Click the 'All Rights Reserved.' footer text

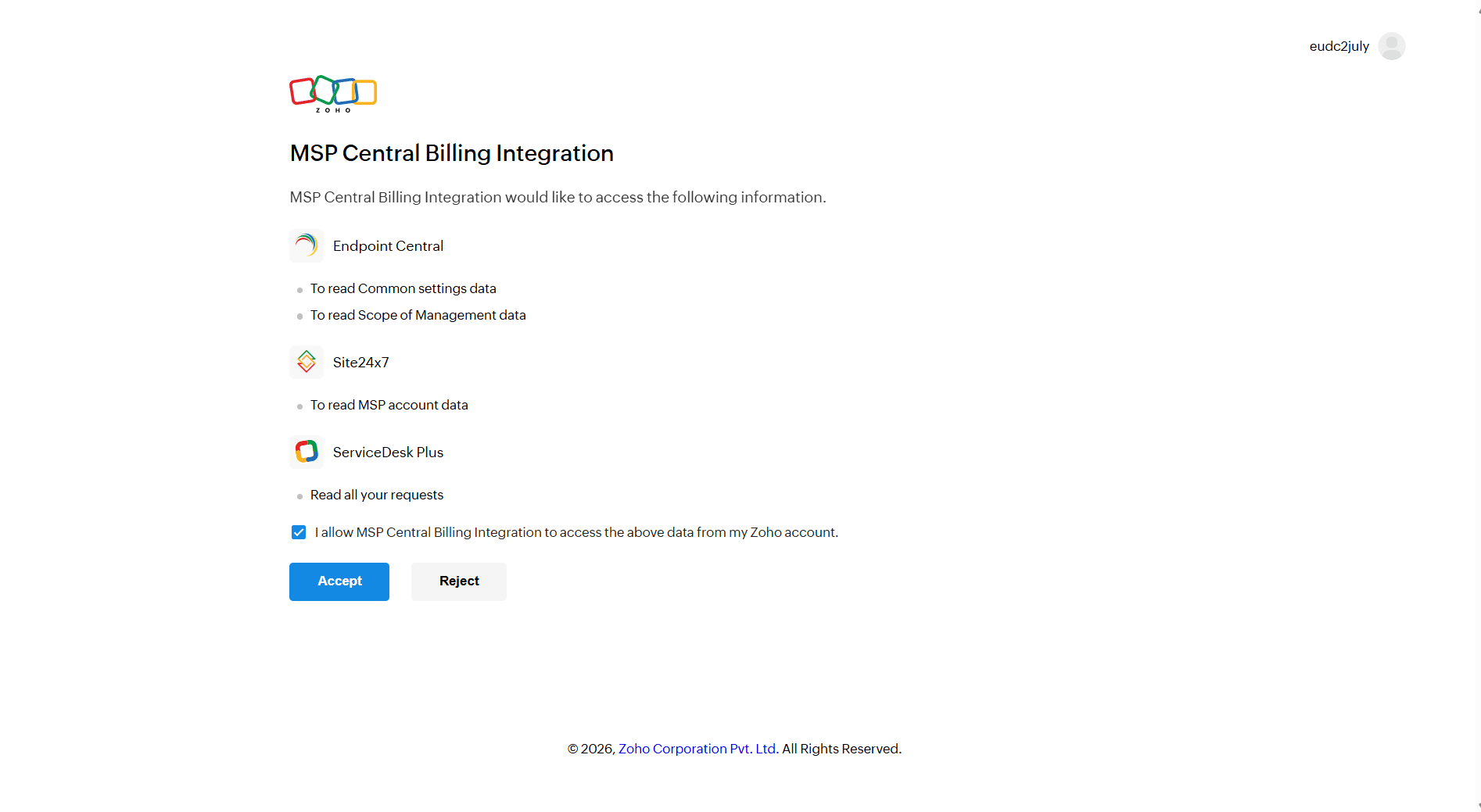click(842, 749)
